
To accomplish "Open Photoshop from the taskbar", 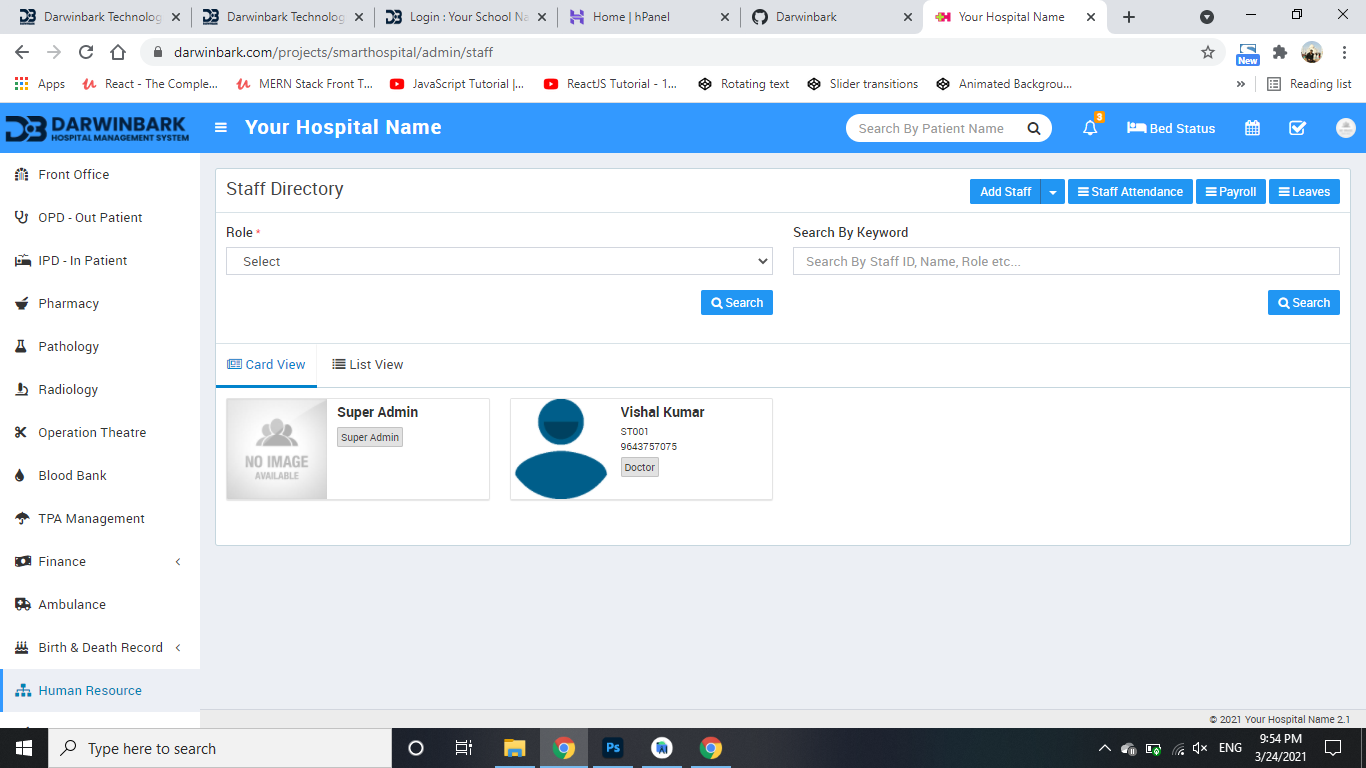I will pos(613,748).
